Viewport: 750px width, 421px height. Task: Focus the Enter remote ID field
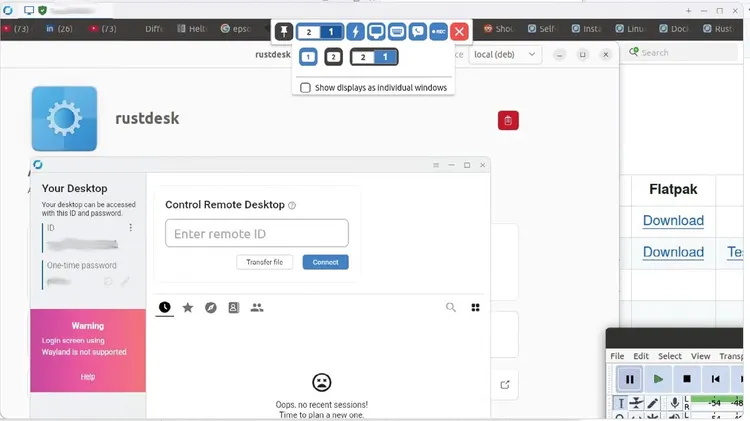[x=257, y=233]
